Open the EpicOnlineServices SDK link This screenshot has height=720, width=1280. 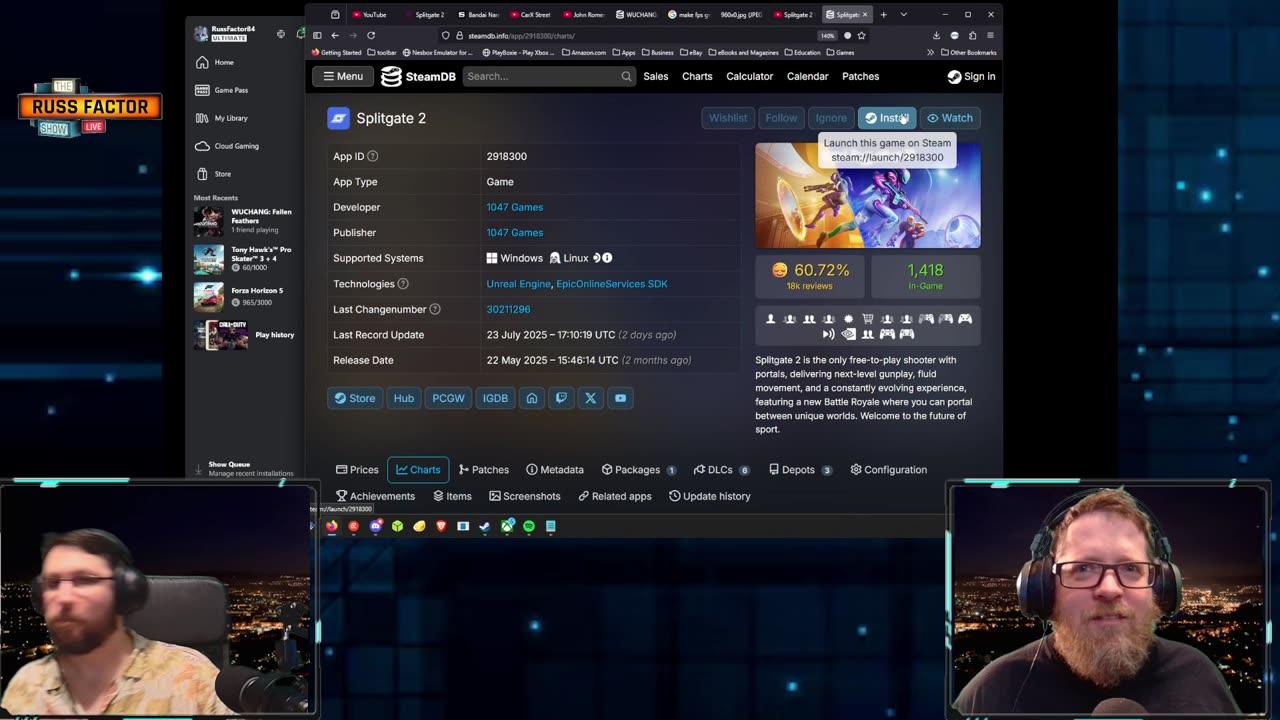[x=612, y=284]
